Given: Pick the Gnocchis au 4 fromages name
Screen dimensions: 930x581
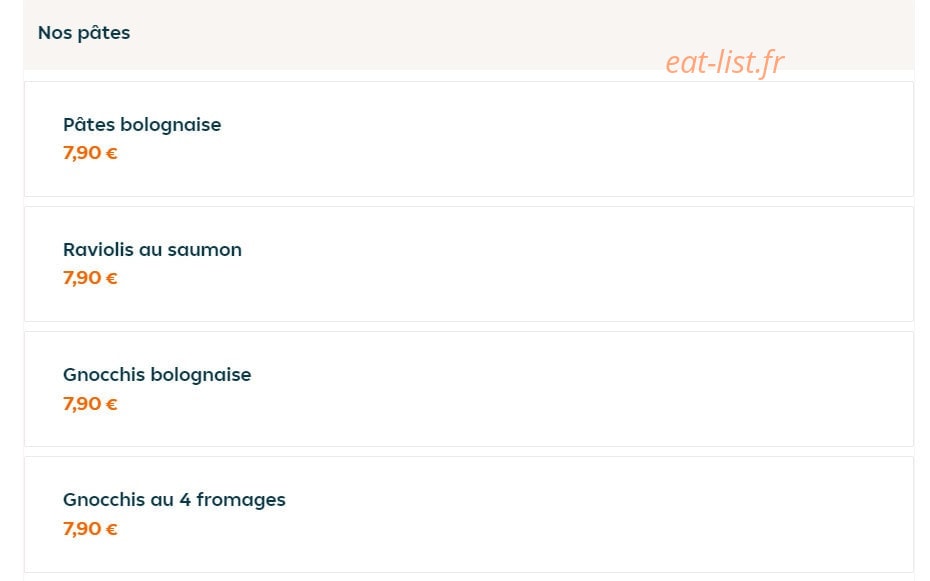Looking at the screenshot, I should pos(174,500).
